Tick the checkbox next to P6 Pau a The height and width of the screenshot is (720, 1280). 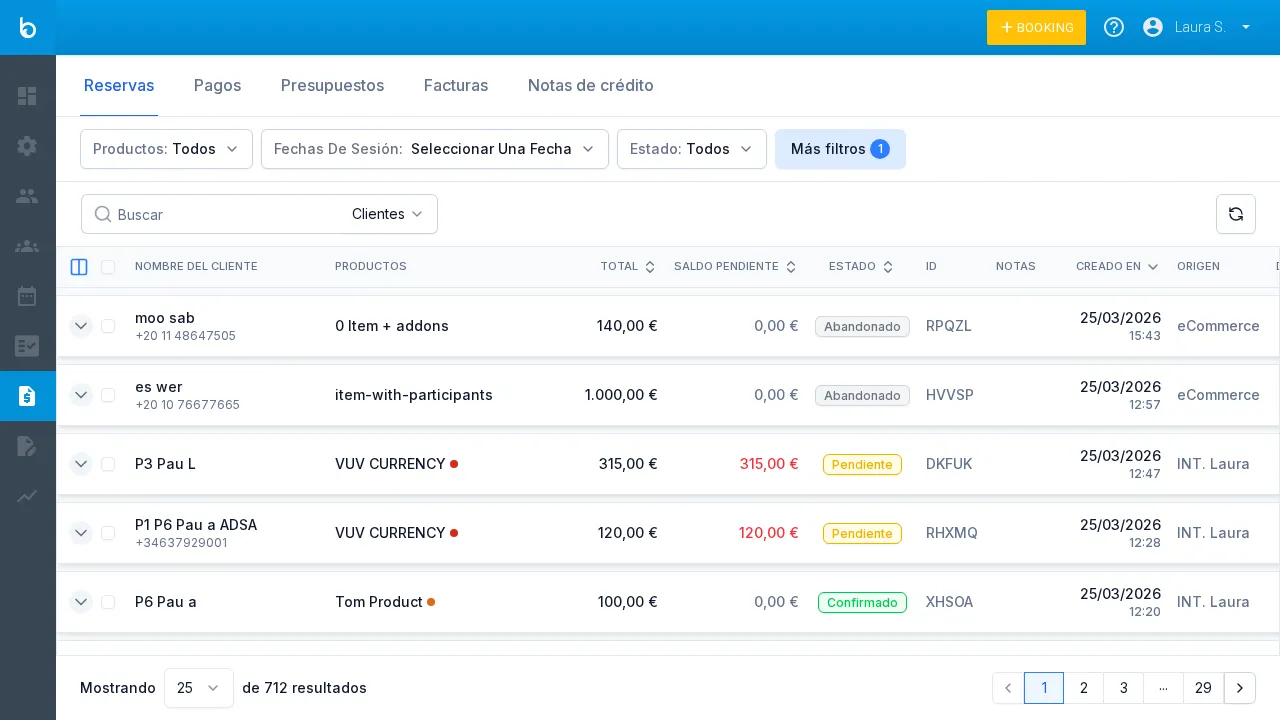[108, 602]
